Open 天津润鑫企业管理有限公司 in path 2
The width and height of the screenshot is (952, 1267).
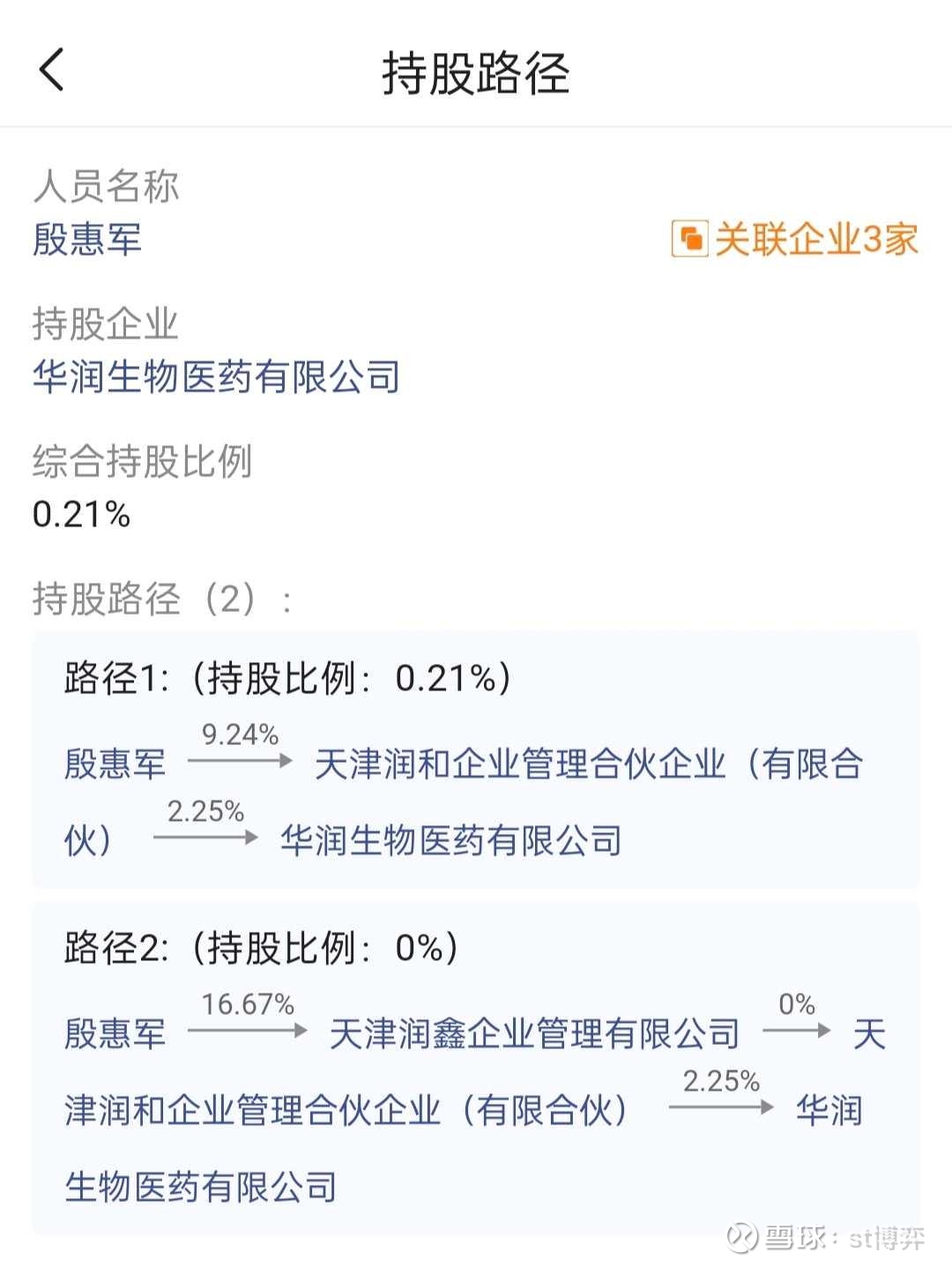[534, 1034]
